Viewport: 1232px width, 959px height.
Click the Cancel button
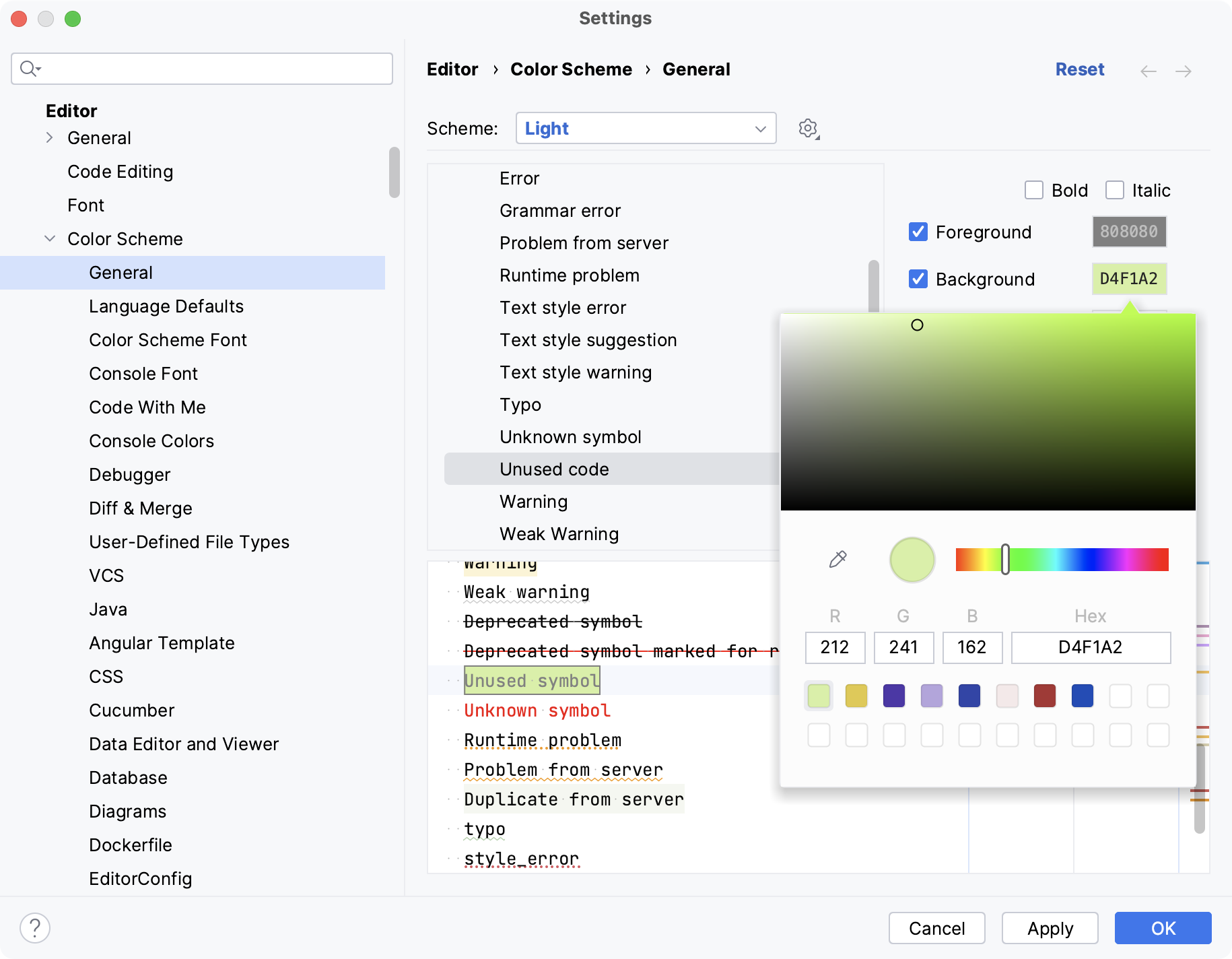click(x=937, y=928)
